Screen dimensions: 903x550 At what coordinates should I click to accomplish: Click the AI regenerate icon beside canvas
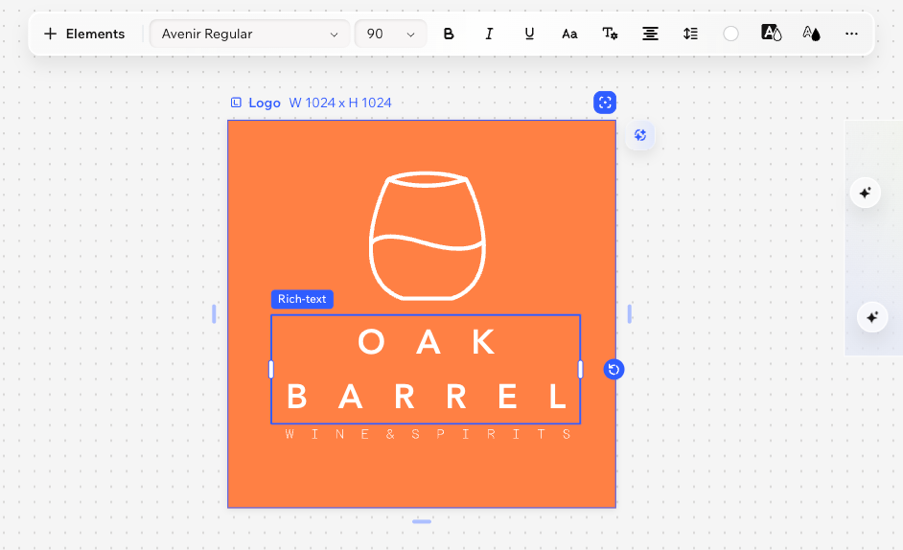640,135
